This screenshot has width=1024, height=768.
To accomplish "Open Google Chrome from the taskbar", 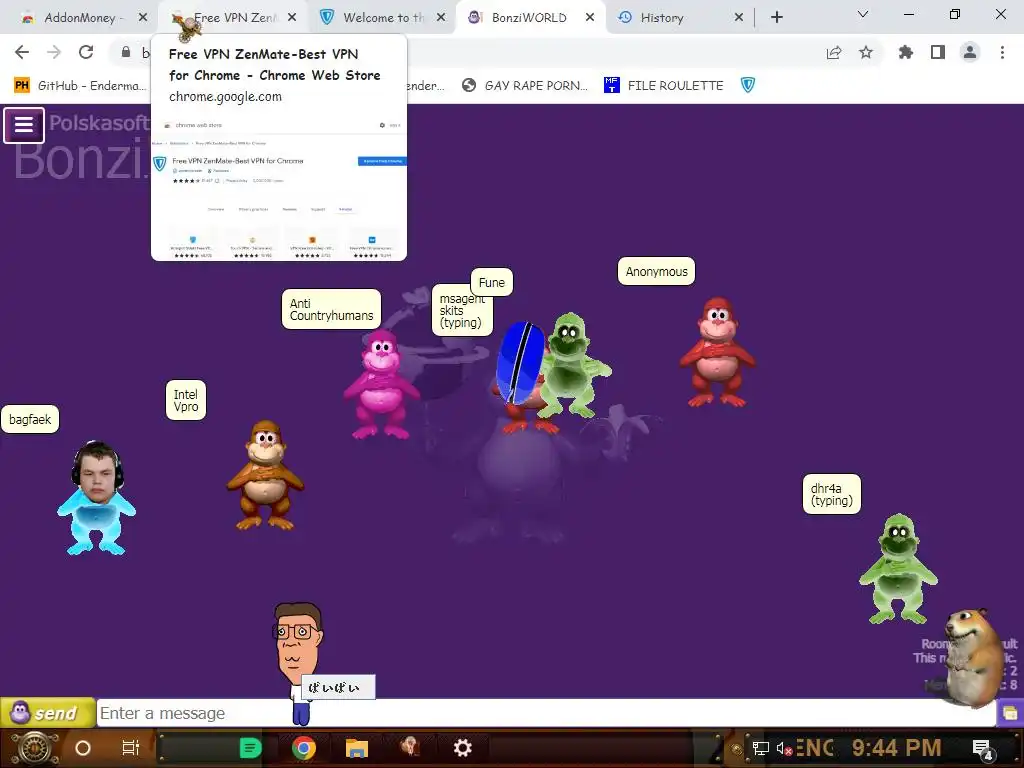I will 304,748.
